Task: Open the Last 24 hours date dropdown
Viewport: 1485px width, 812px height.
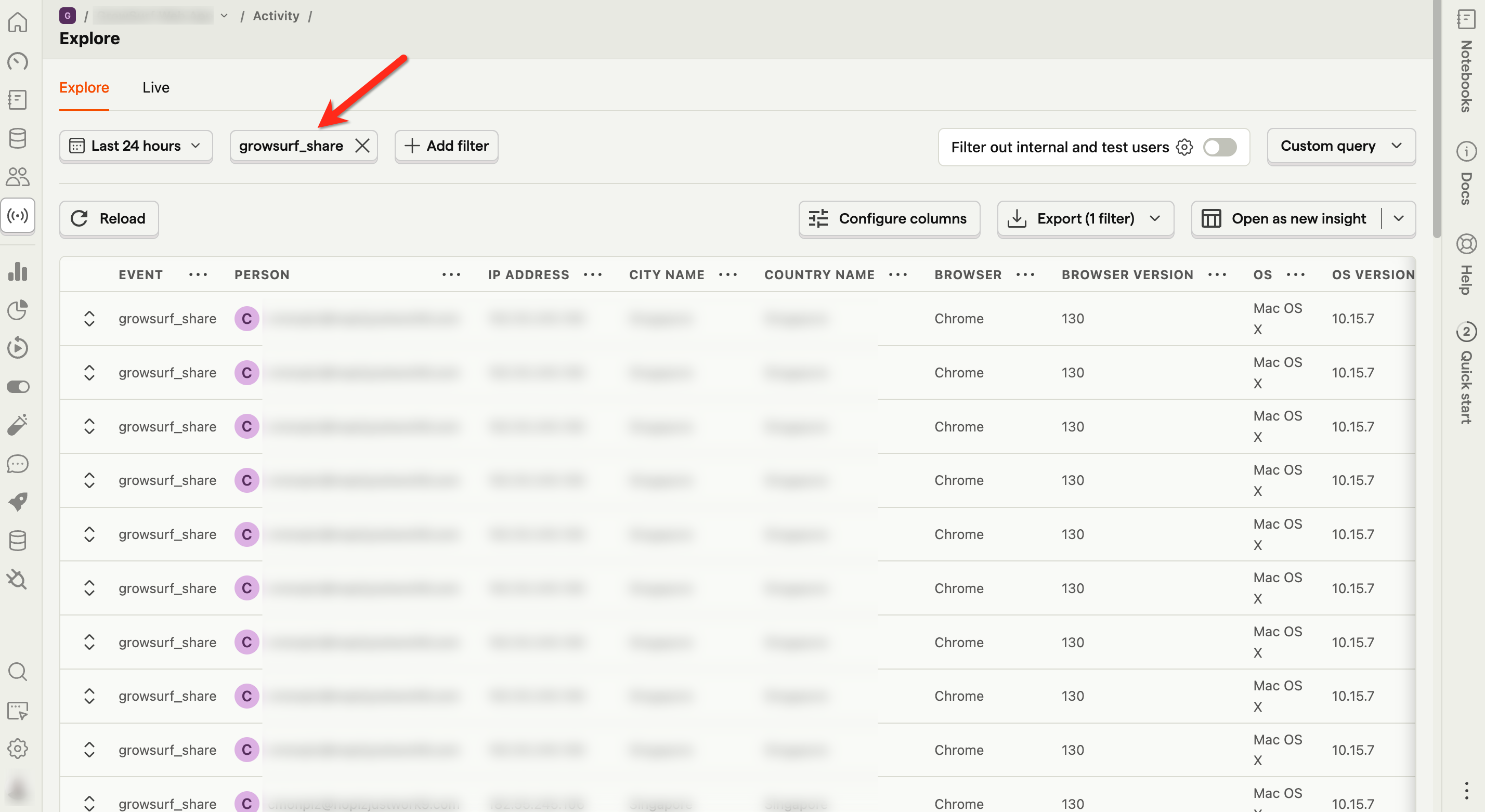Action: (x=136, y=146)
